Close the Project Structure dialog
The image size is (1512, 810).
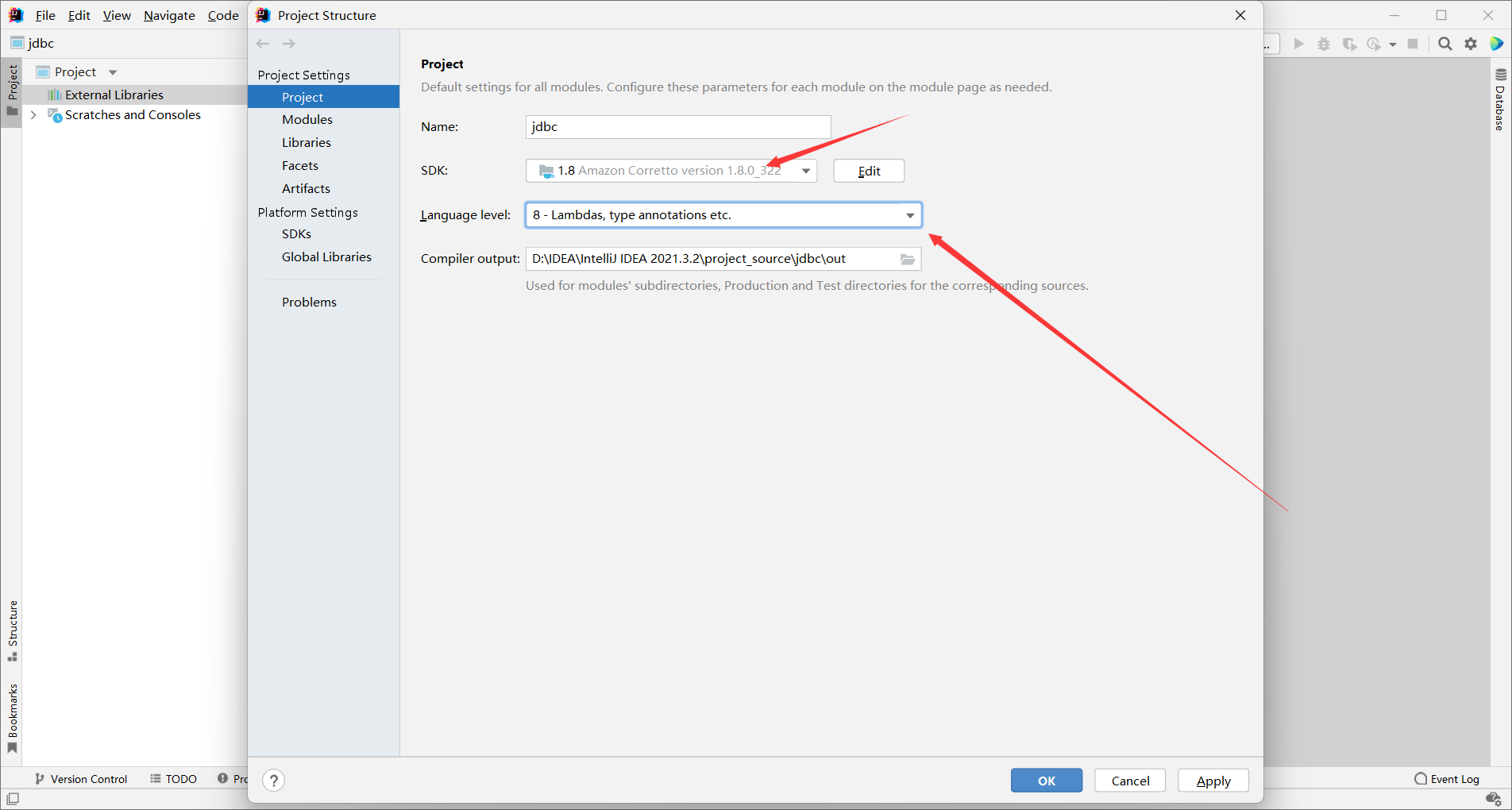click(x=1240, y=15)
